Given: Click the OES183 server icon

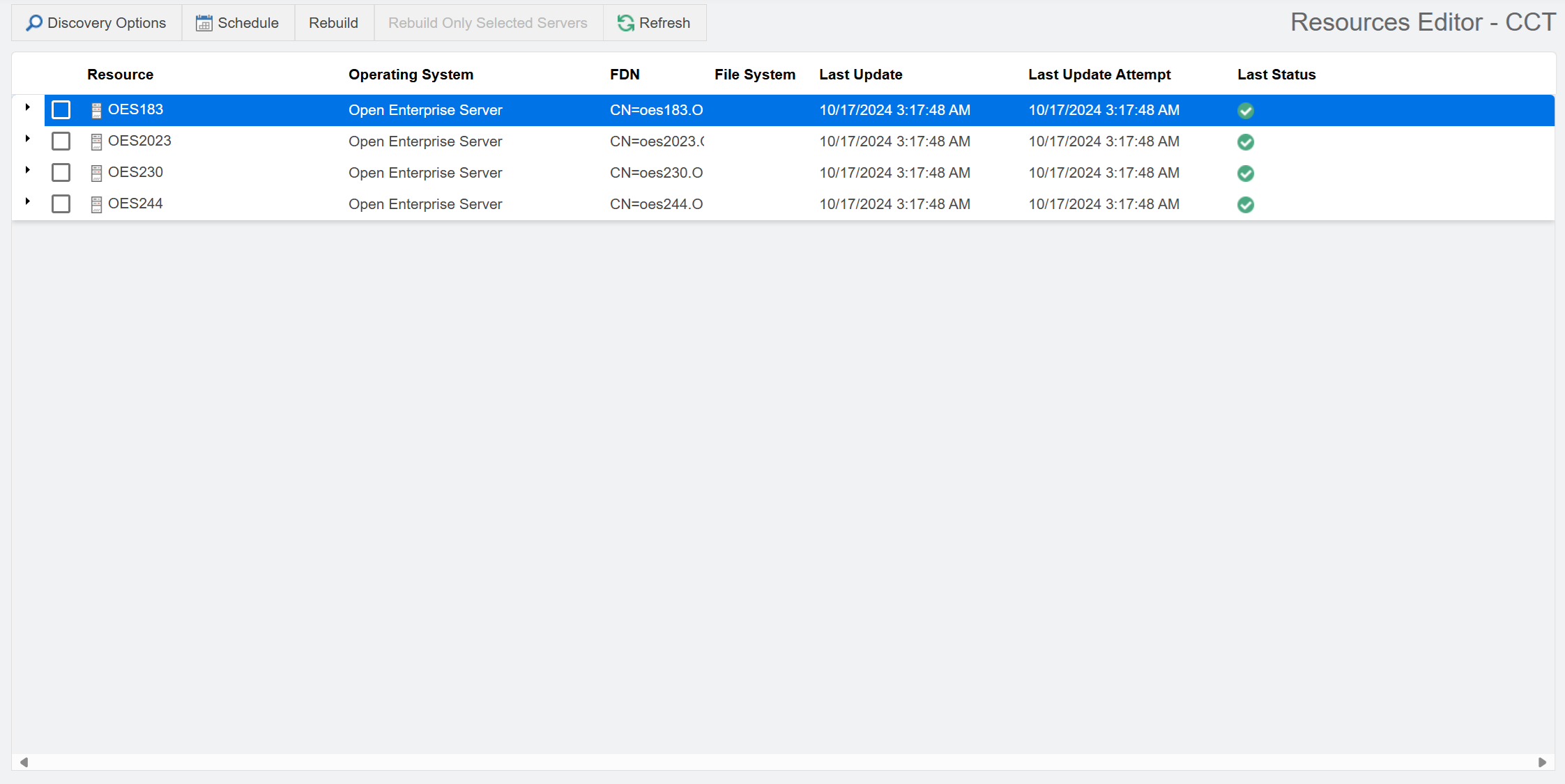Looking at the screenshot, I should (96, 110).
